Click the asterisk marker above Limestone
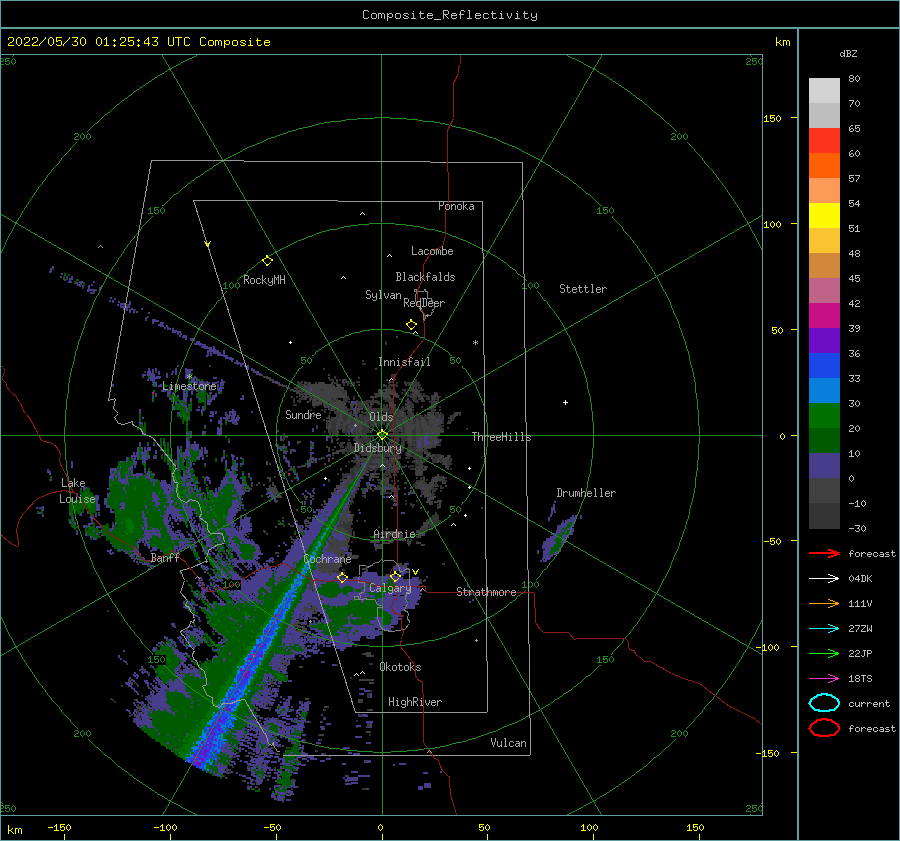The width and height of the screenshot is (900, 841). [x=189, y=377]
